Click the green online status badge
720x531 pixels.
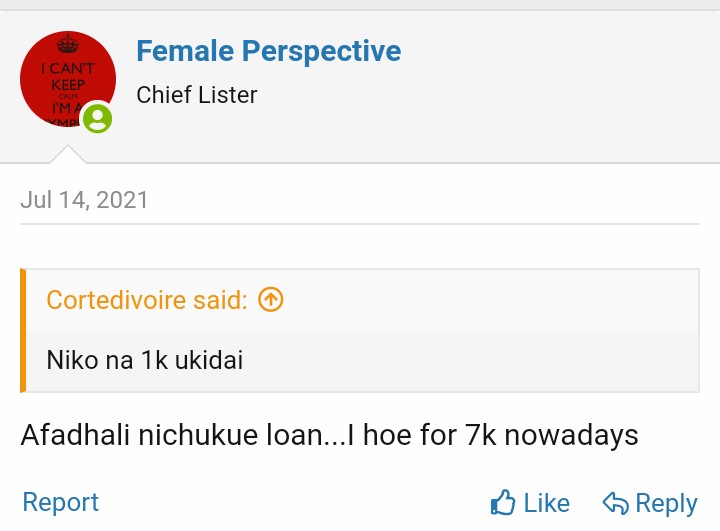97,119
